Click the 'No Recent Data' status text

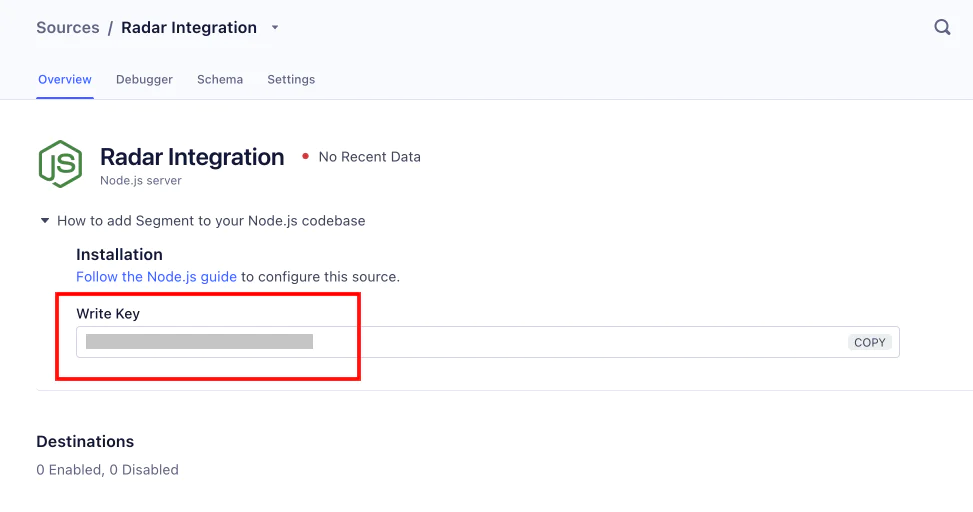pyautogui.click(x=369, y=157)
